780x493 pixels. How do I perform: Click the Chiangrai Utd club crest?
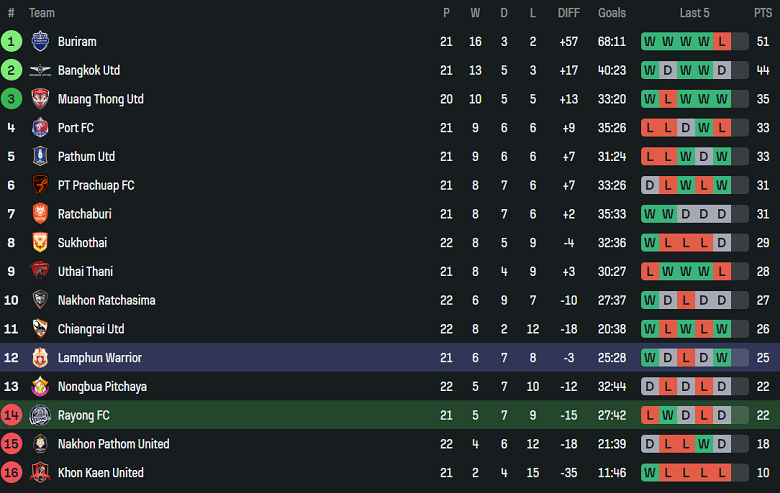[x=40, y=329]
